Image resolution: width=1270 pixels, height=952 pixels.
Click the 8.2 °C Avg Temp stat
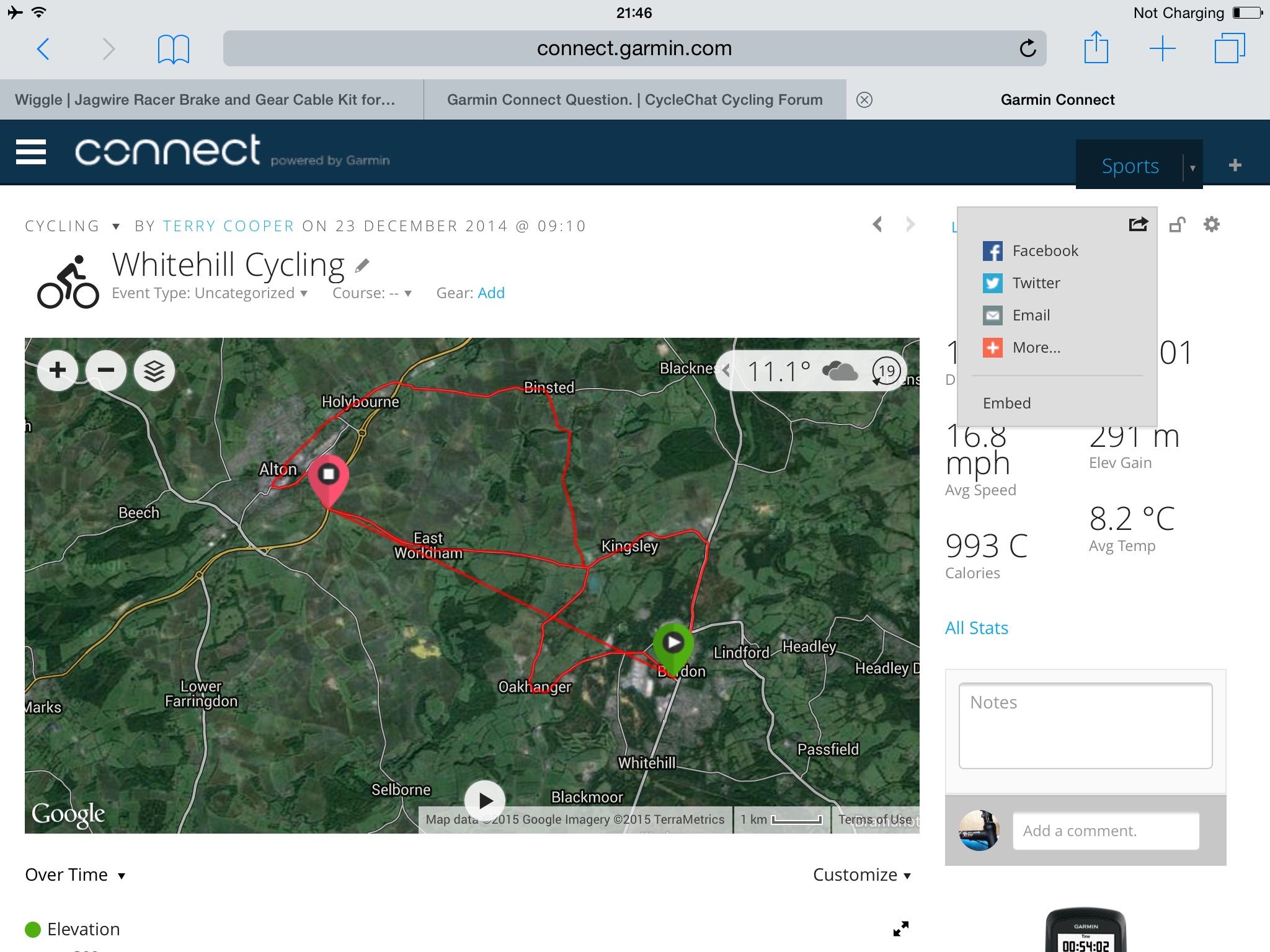pos(1132,529)
